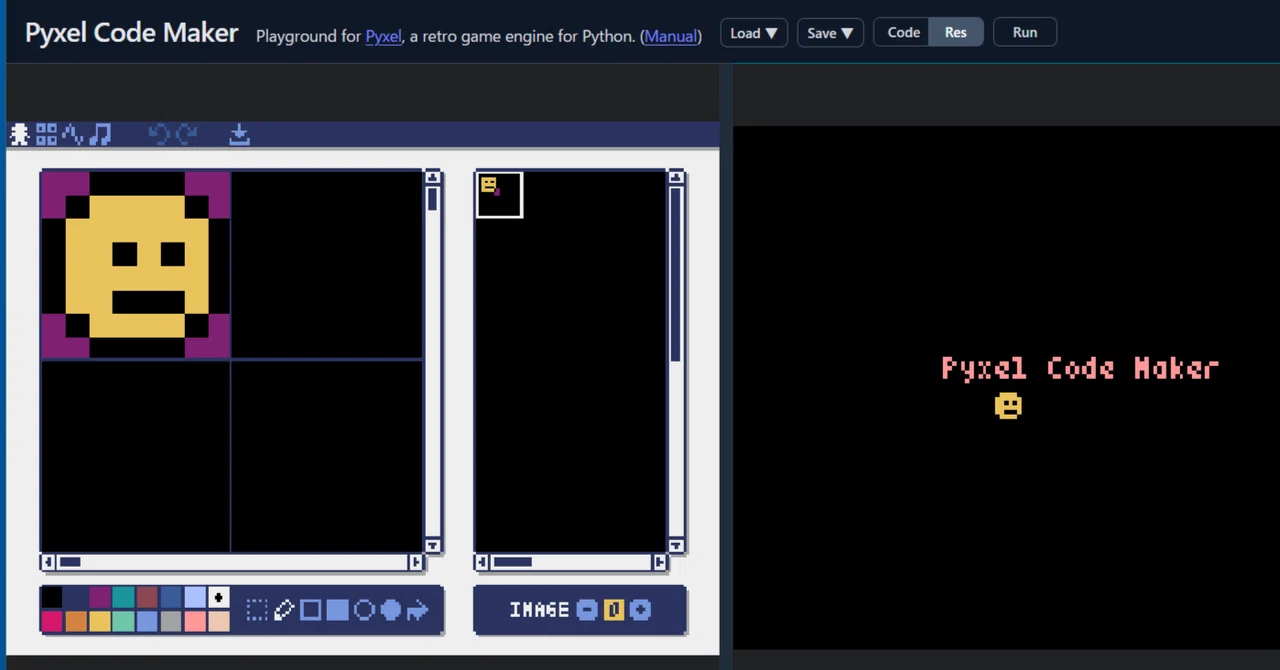Click image panel vertical scrollbar down arrow
Image resolution: width=1280 pixels, height=670 pixels.
(676, 546)
